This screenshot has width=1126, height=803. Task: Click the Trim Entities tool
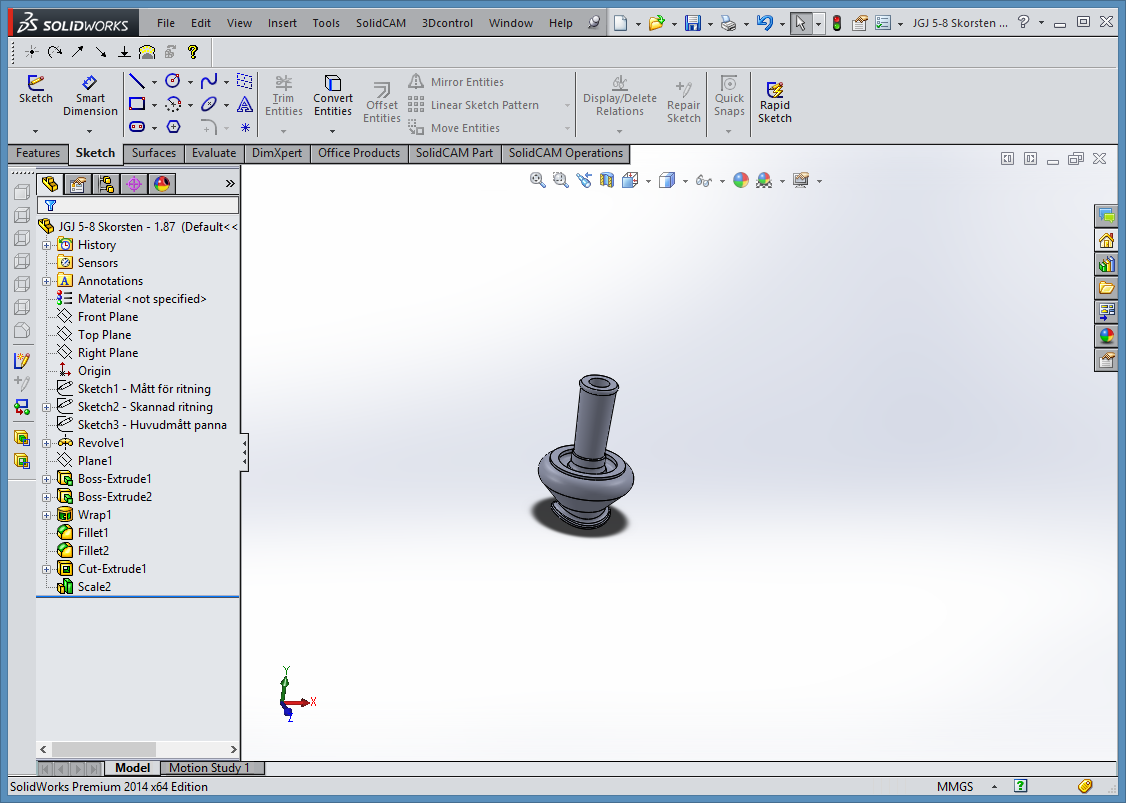point(284,96)
